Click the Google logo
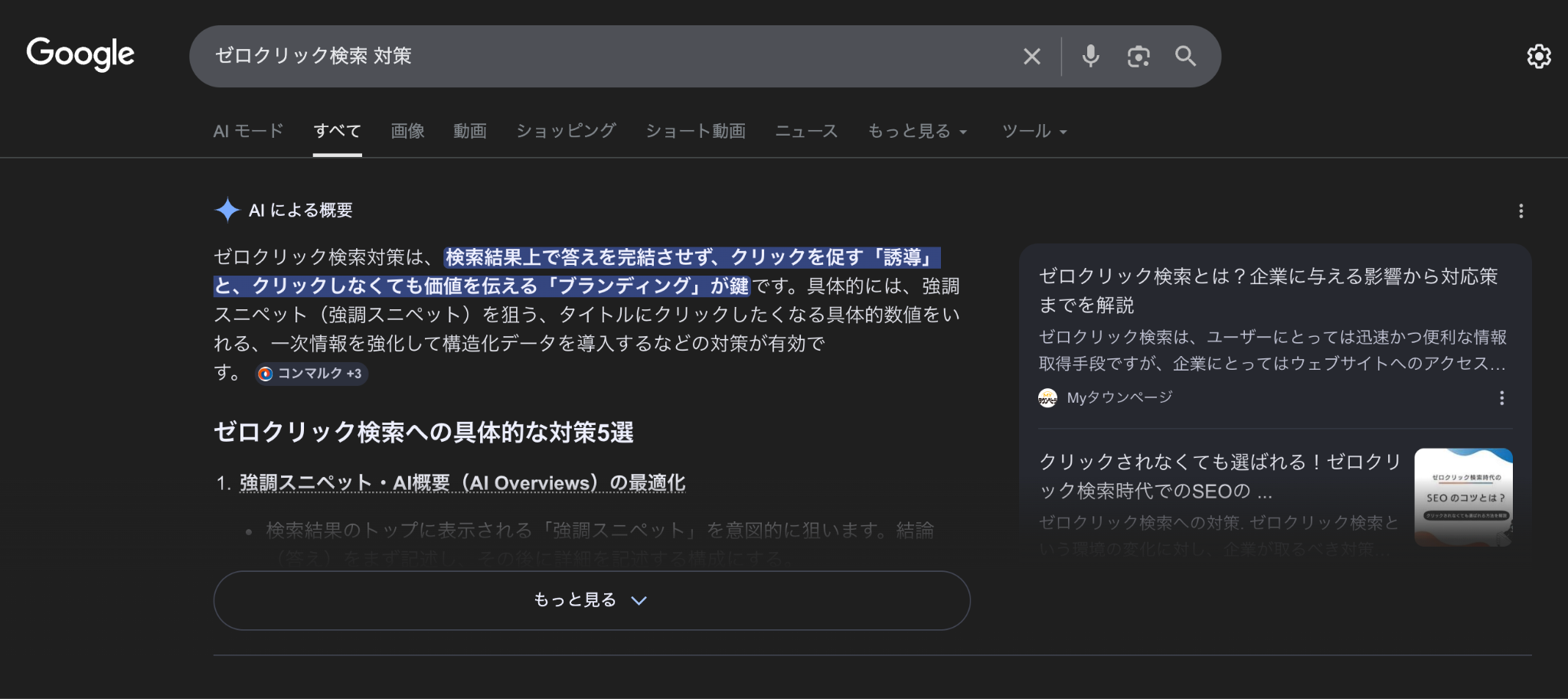The image size is (1568, 699). pos(80,54)
